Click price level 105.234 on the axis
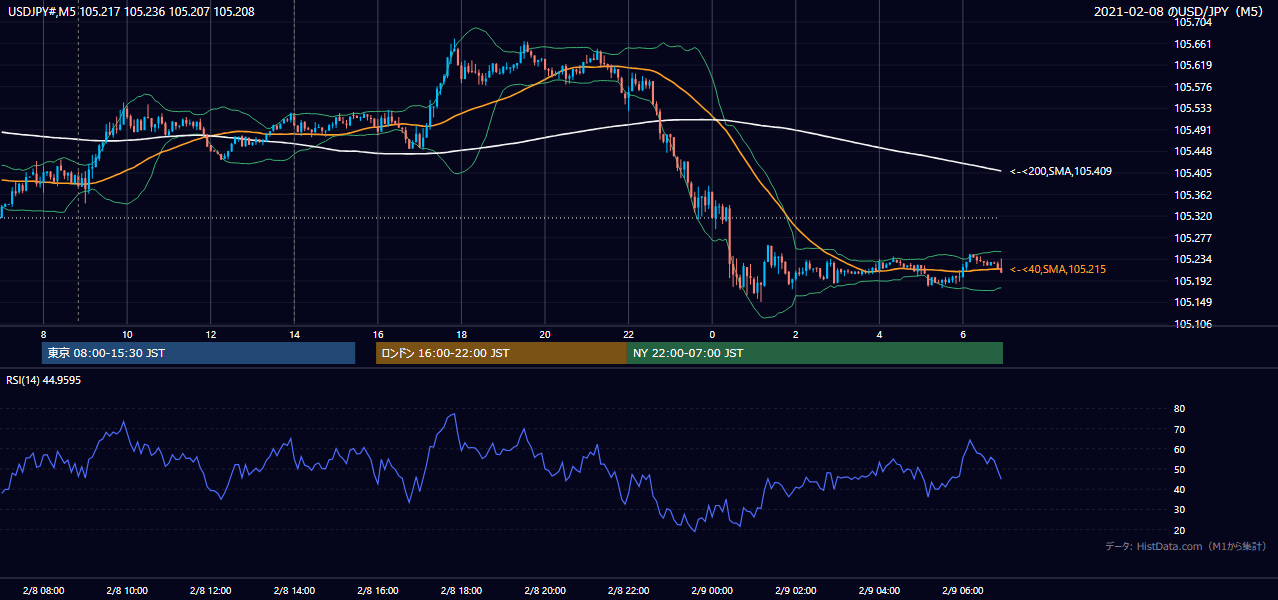 click(x=1193, y=259)
